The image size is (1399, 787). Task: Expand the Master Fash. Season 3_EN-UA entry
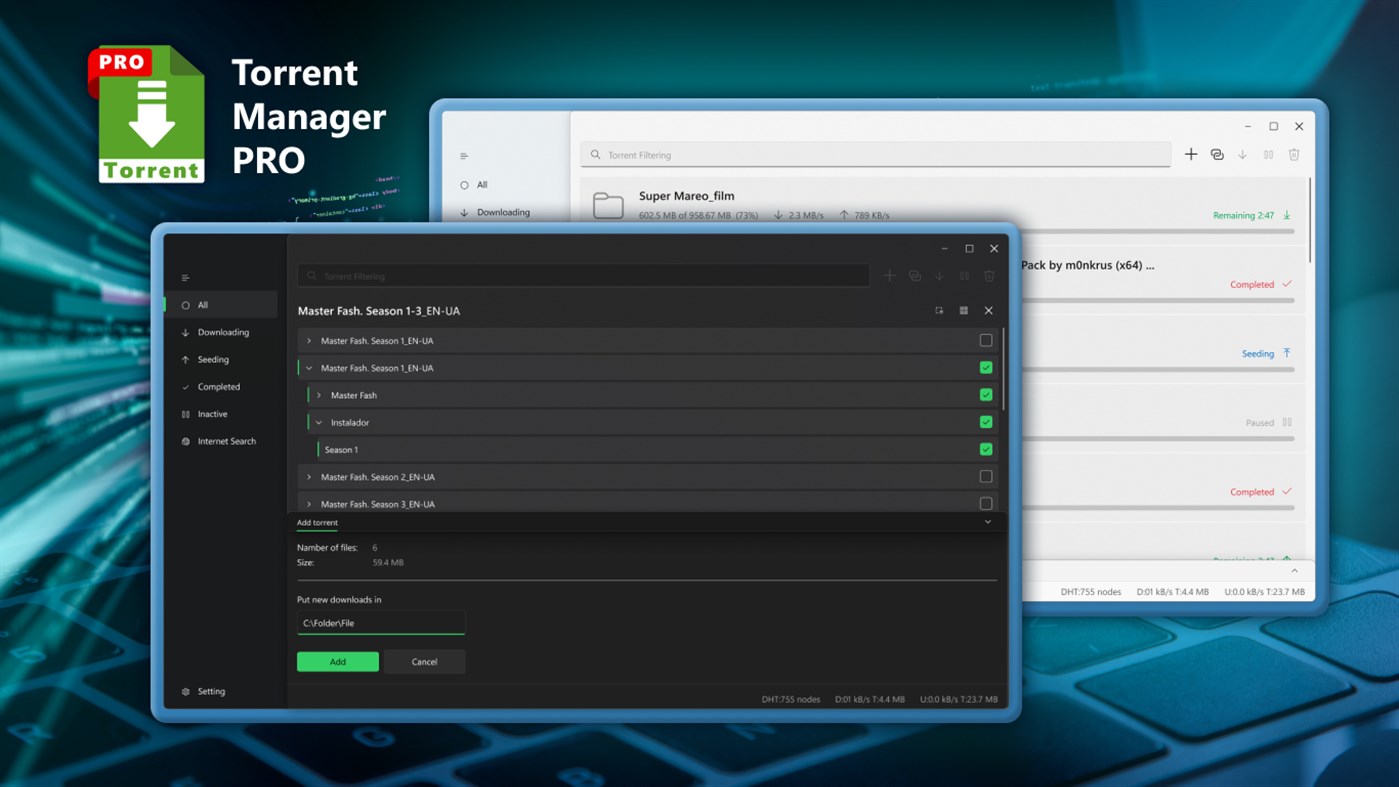pyautogui.click(x=308, y=504)
